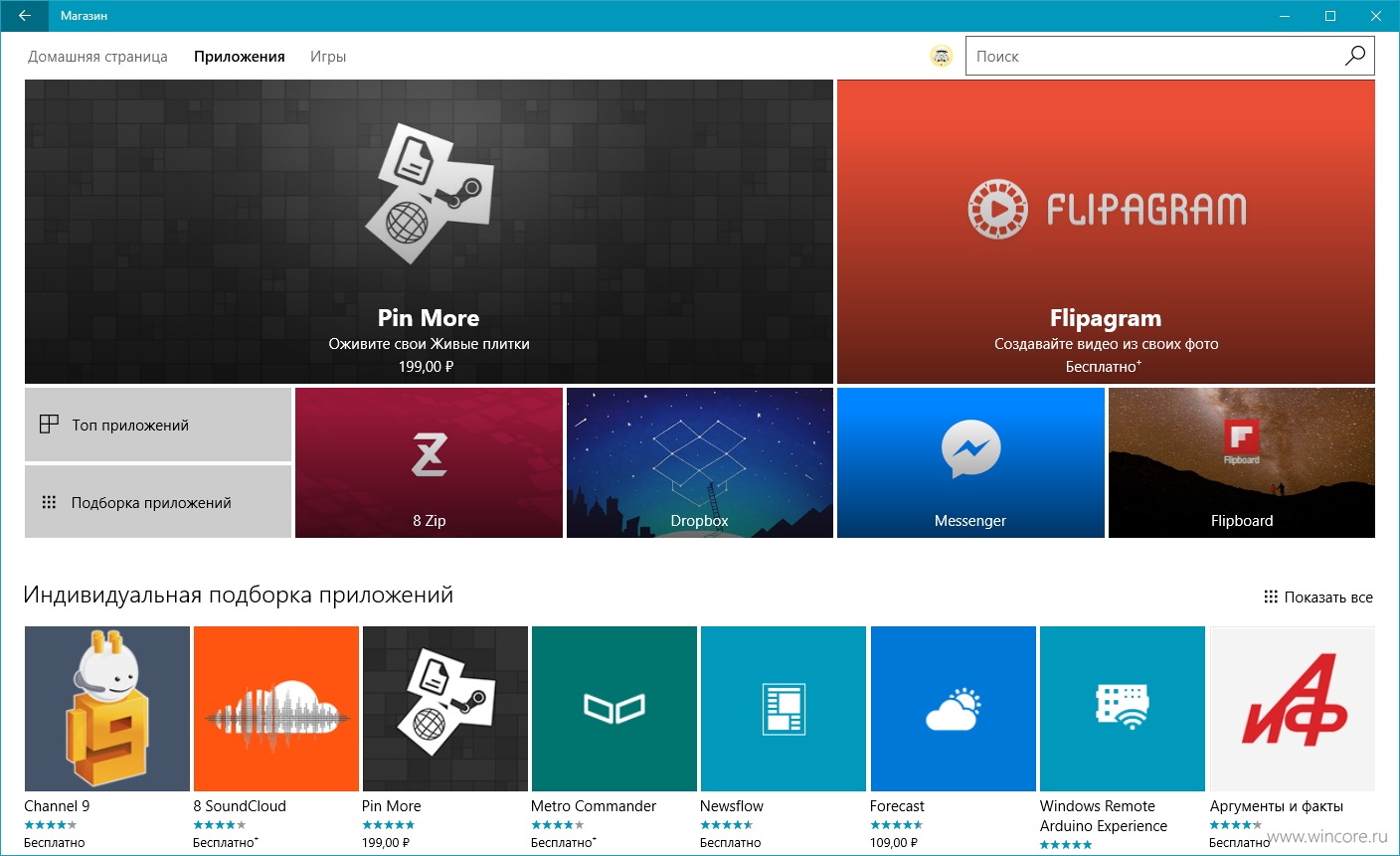Open the Newsflow app icon
The width and height of the screenshot is (1400, 856).
[784, 709]
